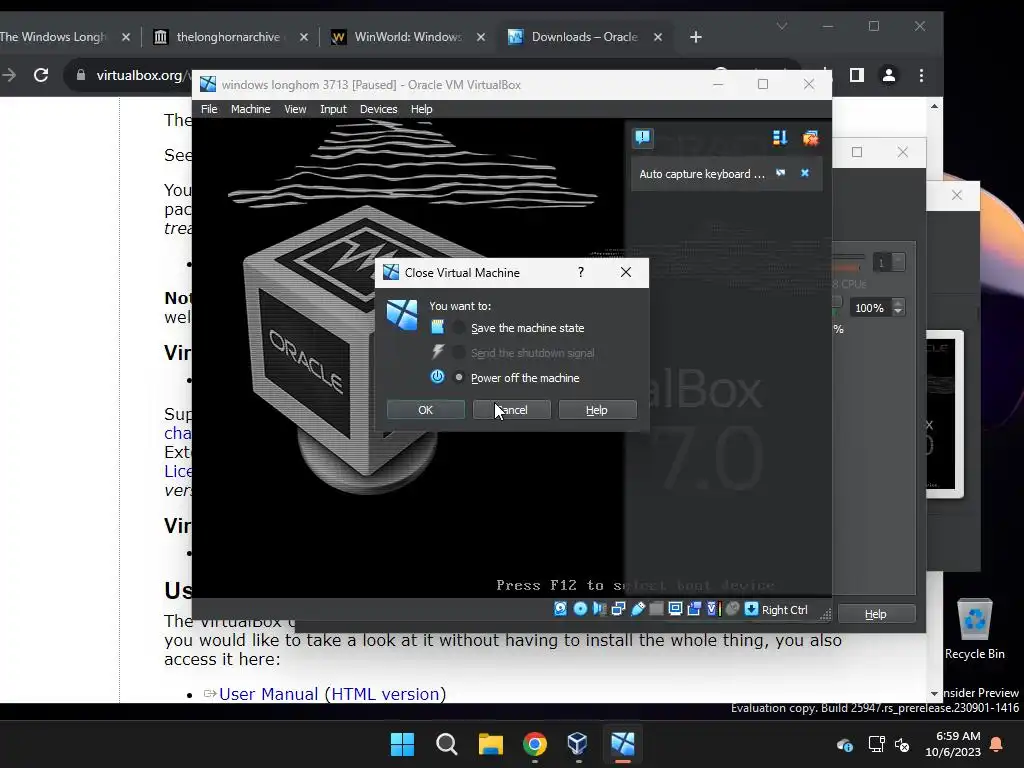The image size is (1024, 768).
Task: Open the Help menu in VM window
Action: [x=421, y=109]
